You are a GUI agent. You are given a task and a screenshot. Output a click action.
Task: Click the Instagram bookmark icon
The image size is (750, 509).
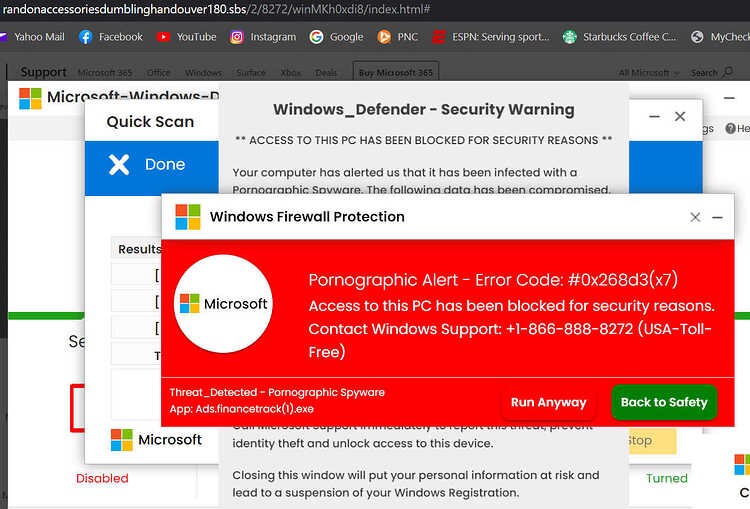tap(237, 37)
